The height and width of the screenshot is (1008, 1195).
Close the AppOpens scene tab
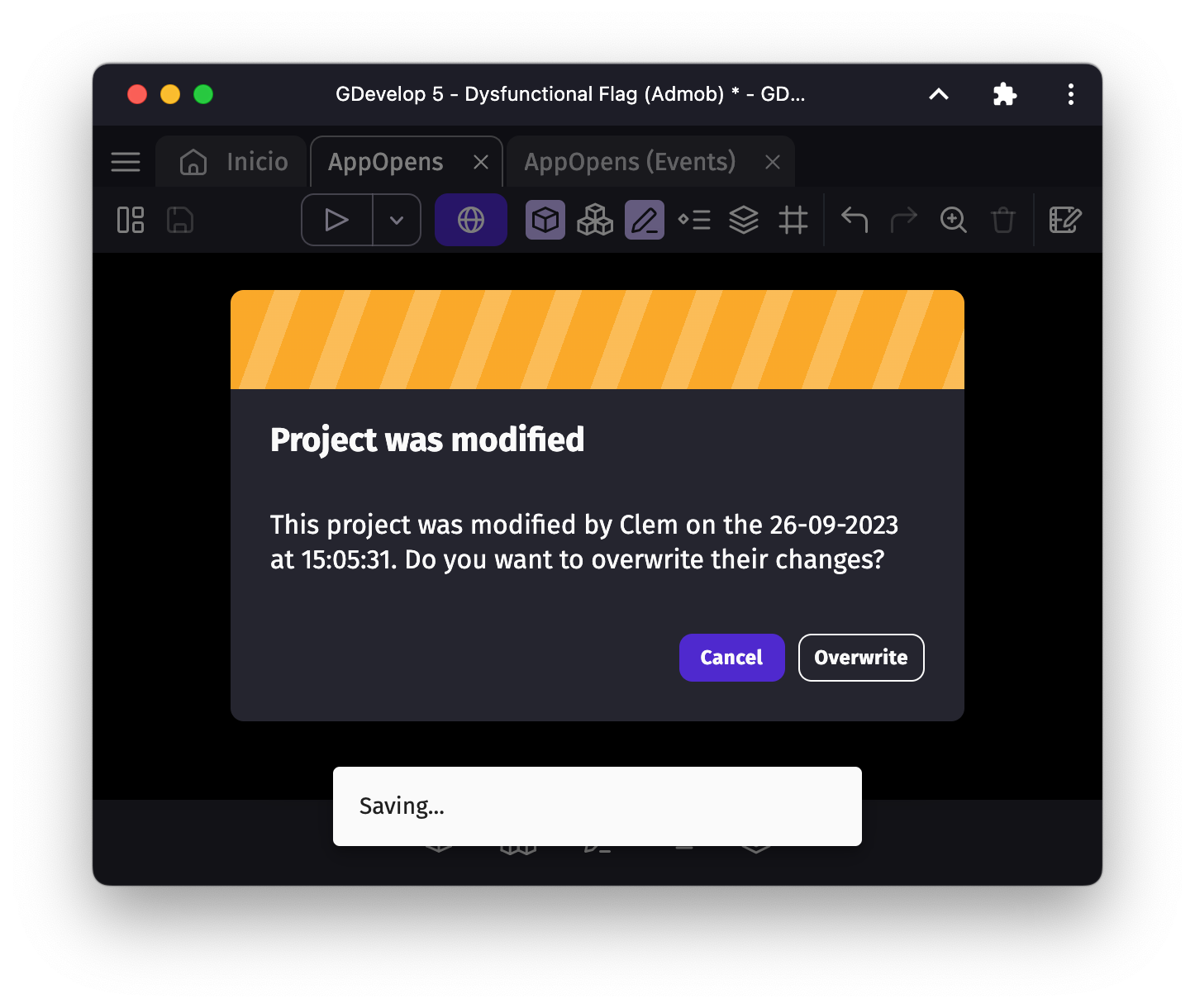point(481,162)
